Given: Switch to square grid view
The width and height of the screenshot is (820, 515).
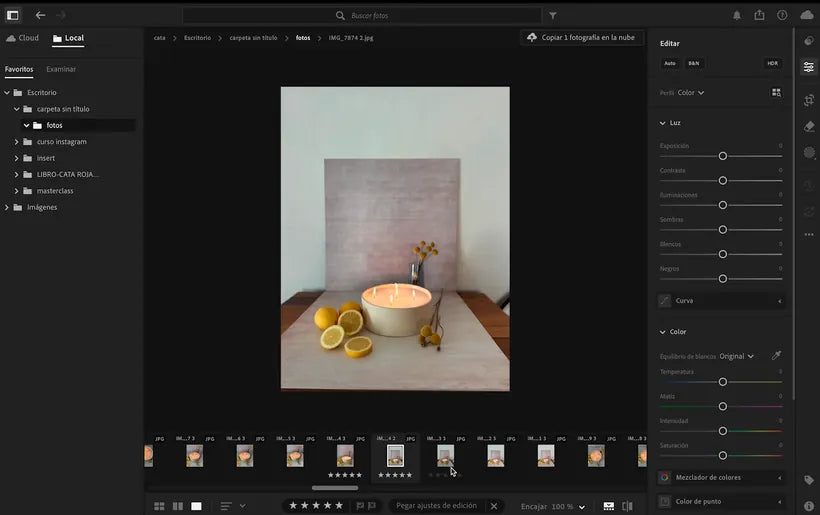Looking at the screenshot, I should pos(178,506).
